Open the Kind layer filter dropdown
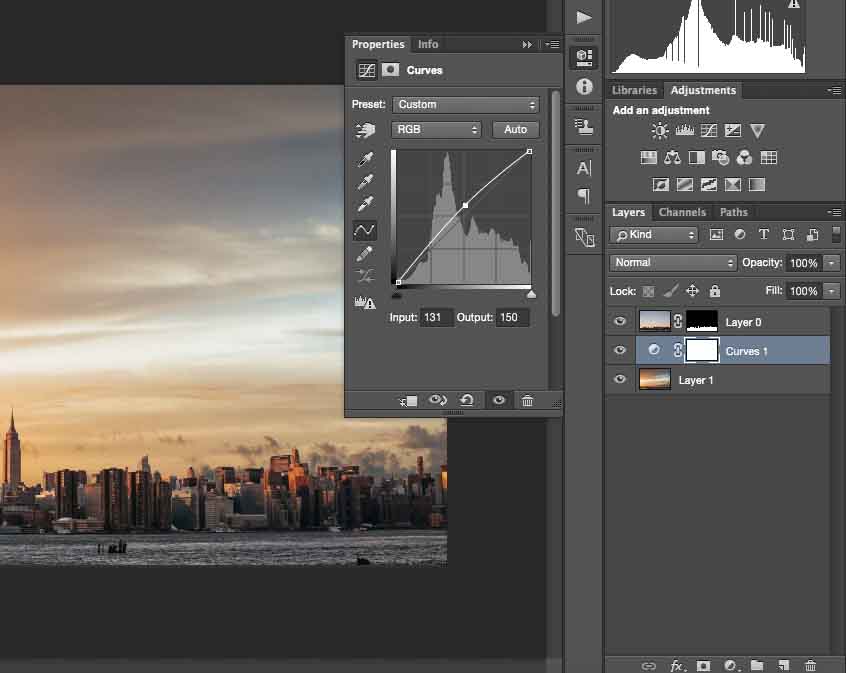 [654, 235]
